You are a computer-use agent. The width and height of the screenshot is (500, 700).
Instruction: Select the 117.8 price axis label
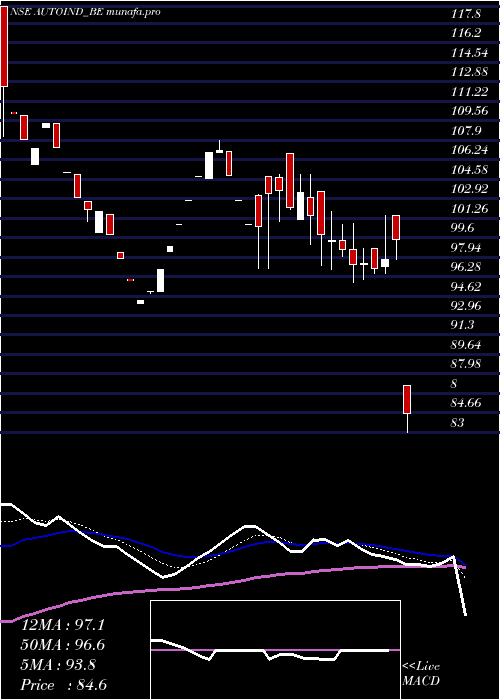[x=465, y=14]
